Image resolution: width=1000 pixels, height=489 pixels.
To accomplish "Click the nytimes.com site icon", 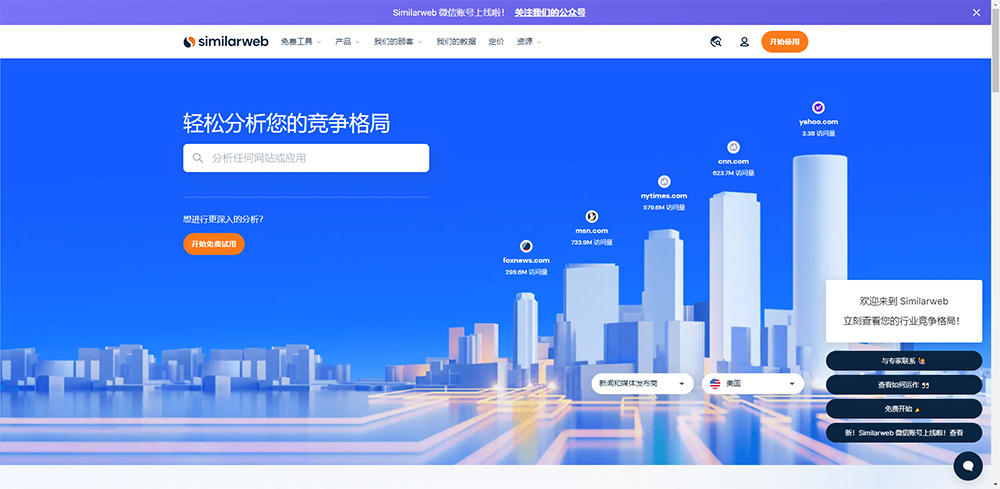I will pyautogui.click(x=665, y=181).
